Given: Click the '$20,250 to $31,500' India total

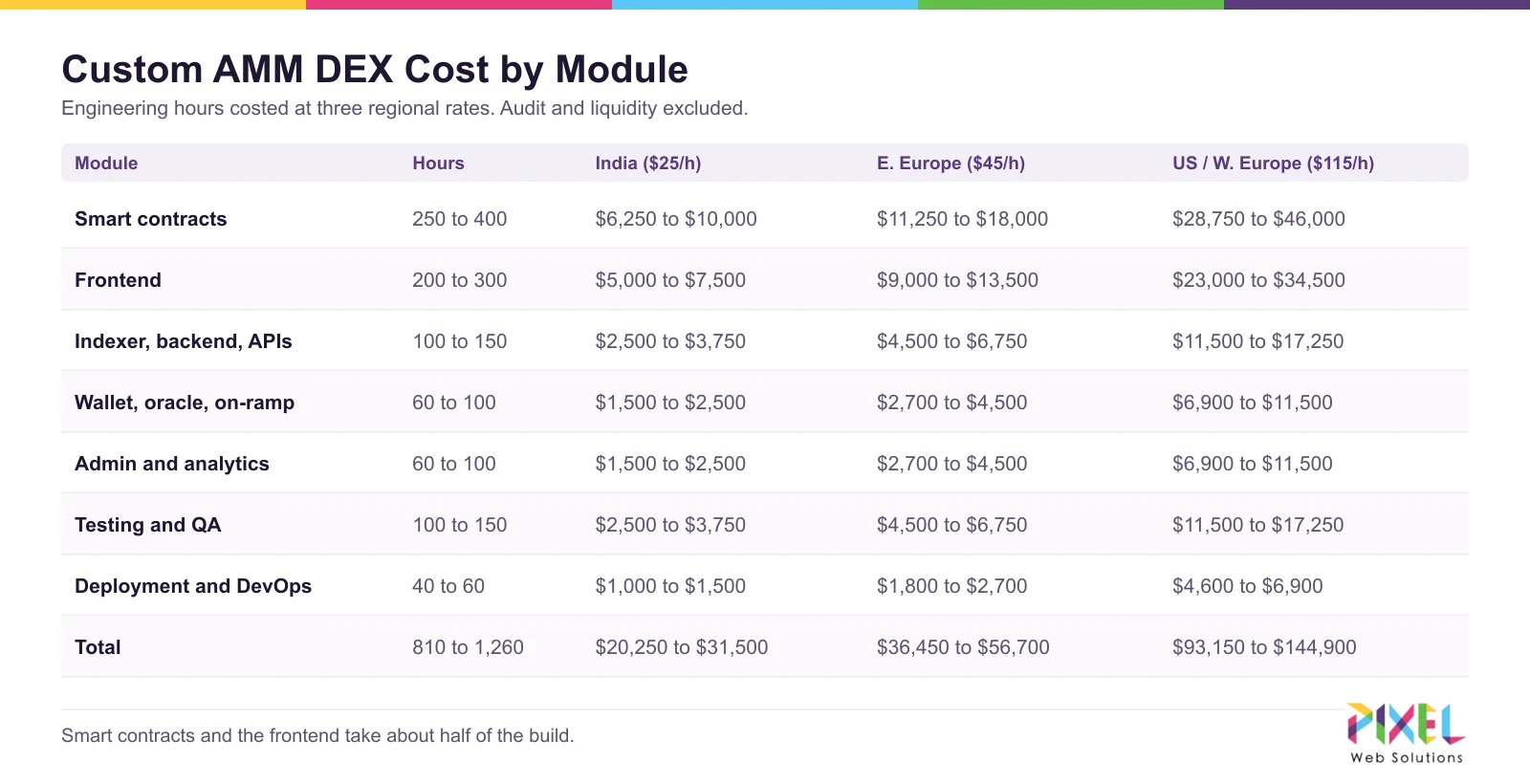Looking at the screenshot, I should pyautogui.click(x=682, y=647).
